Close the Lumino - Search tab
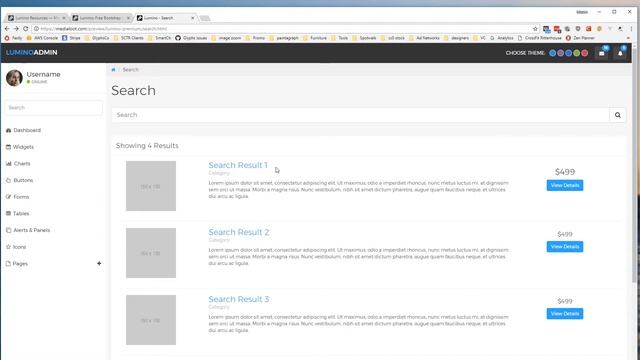The width and height of the screenshot is (640, 360). coord(193,18)
